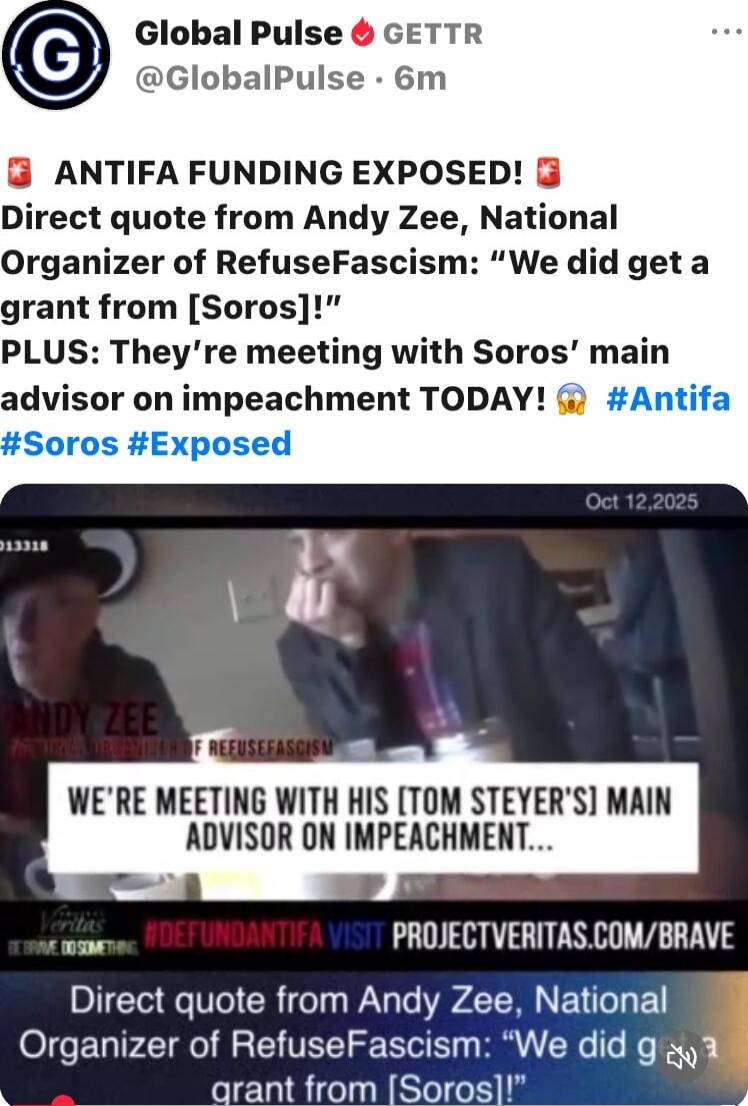Viewport: 748px width, 1106px height.
Task: Open the Global Pulse profile avatar
Action: [x=56, y=55]
